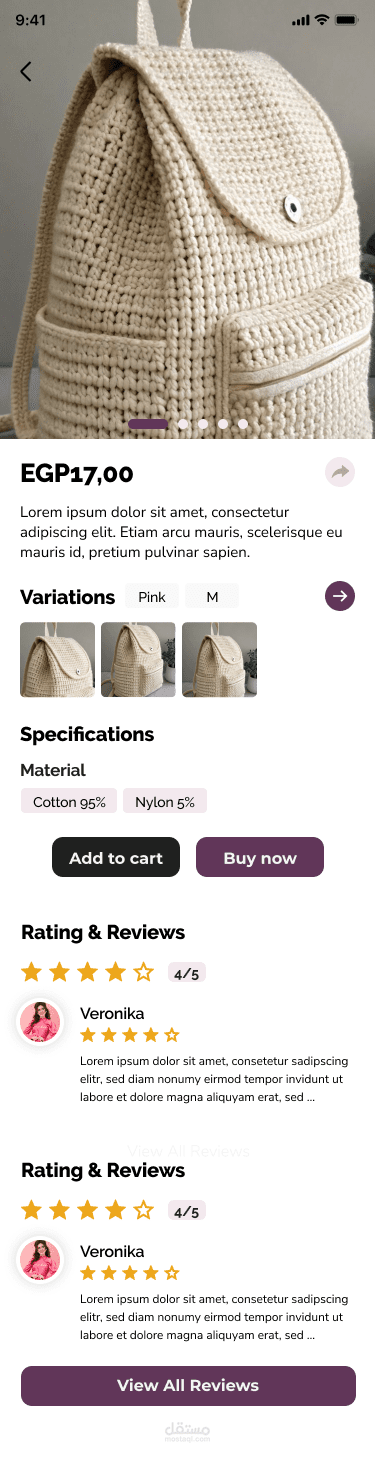Image resolution: width=375 pixels, height=1472 pixels.
Task: Jump to last image carousel dot
Action: pyautogui.click(x=243, y=424)
